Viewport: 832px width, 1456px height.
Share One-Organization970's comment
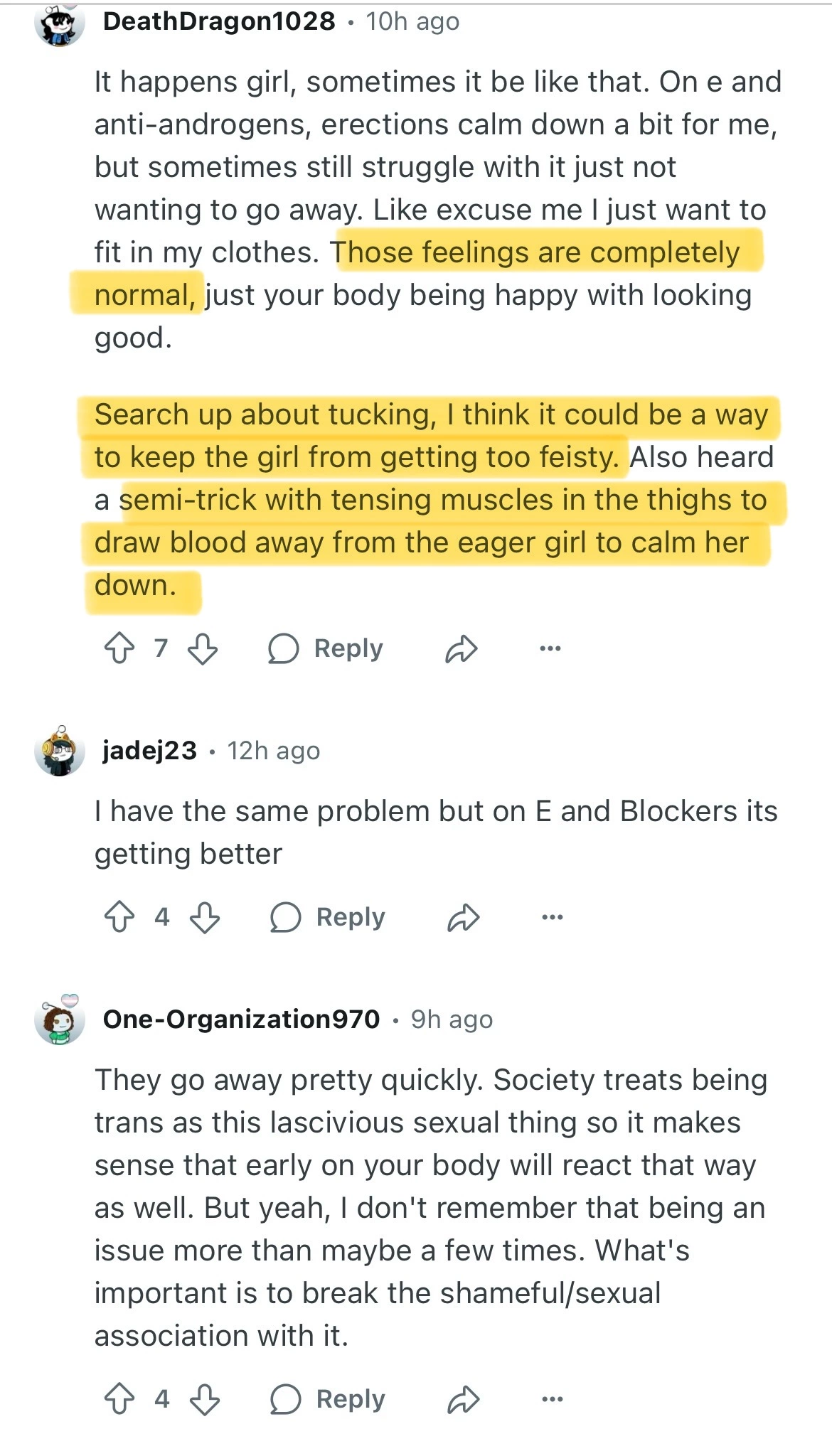click(463, 1399)
